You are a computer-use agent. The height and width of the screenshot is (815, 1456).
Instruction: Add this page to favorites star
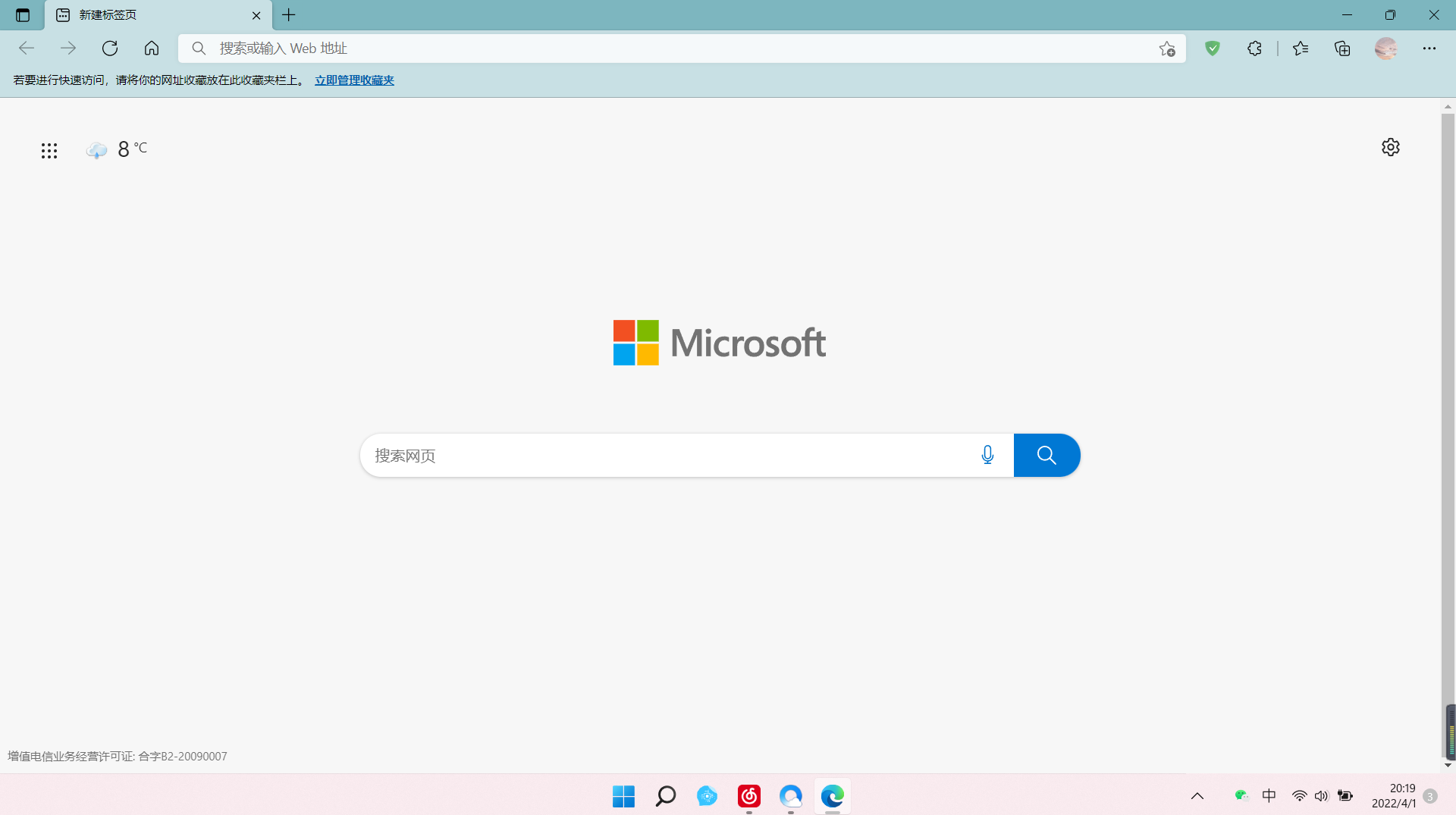coord(1167,49)
